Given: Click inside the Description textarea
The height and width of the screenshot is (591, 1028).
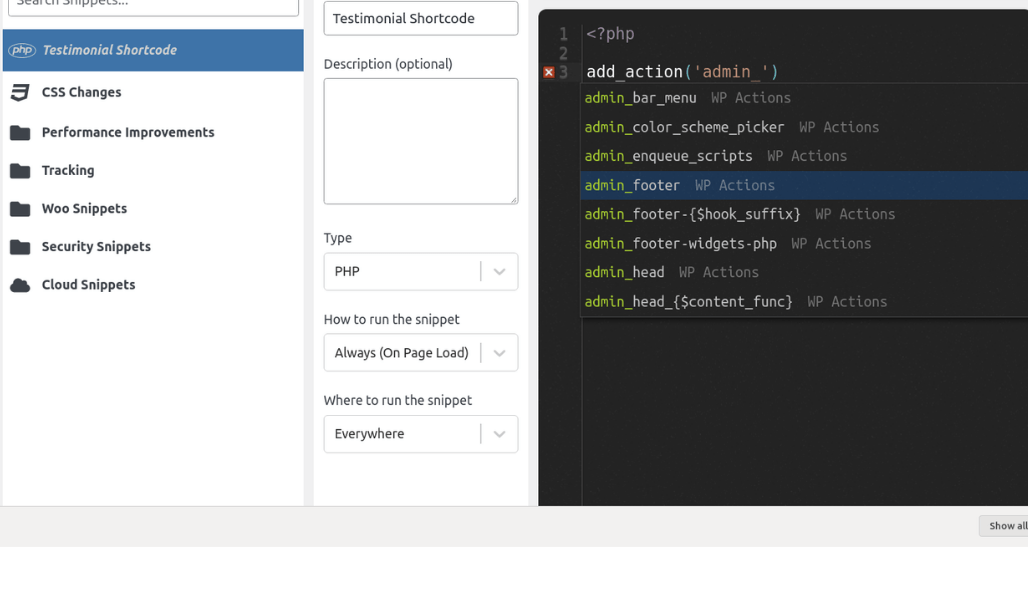Looking at the screenshot, I should click(420, 140).
